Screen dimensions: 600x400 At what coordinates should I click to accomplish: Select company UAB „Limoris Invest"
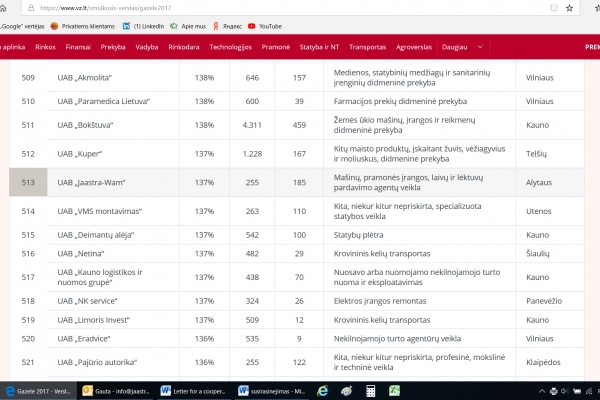click(93, 320)
